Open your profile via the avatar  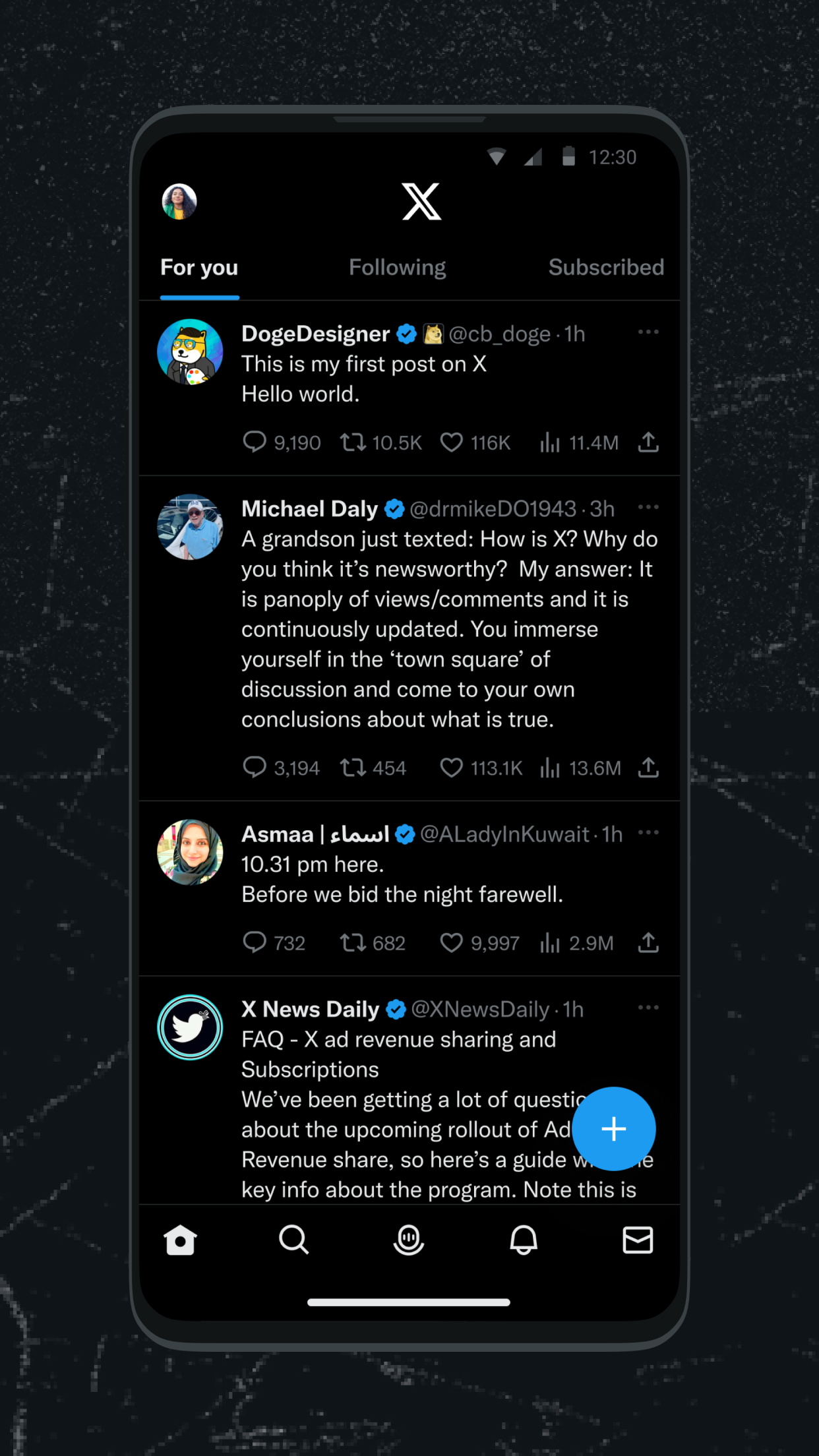click(178, 202)
